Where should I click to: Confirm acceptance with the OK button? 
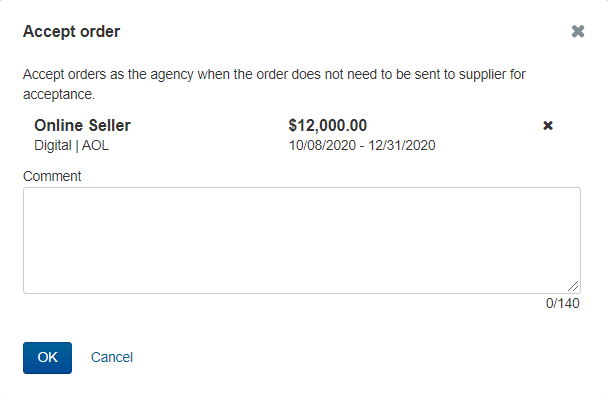point(47,357)
